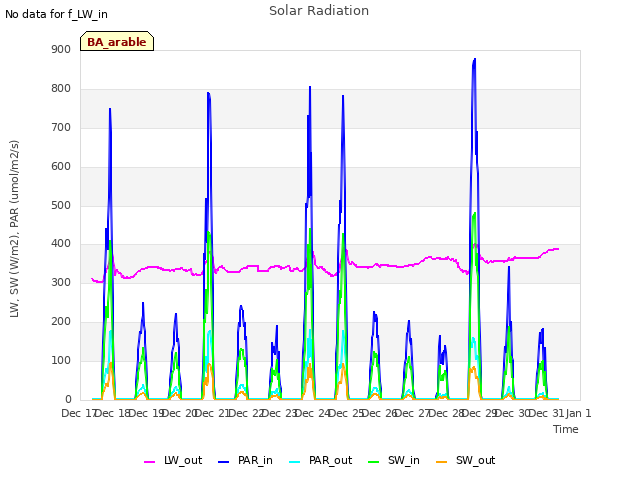Click the 600 y-axis tick label
The height and width of the screenshot is (480, 640).
[61, 166]
